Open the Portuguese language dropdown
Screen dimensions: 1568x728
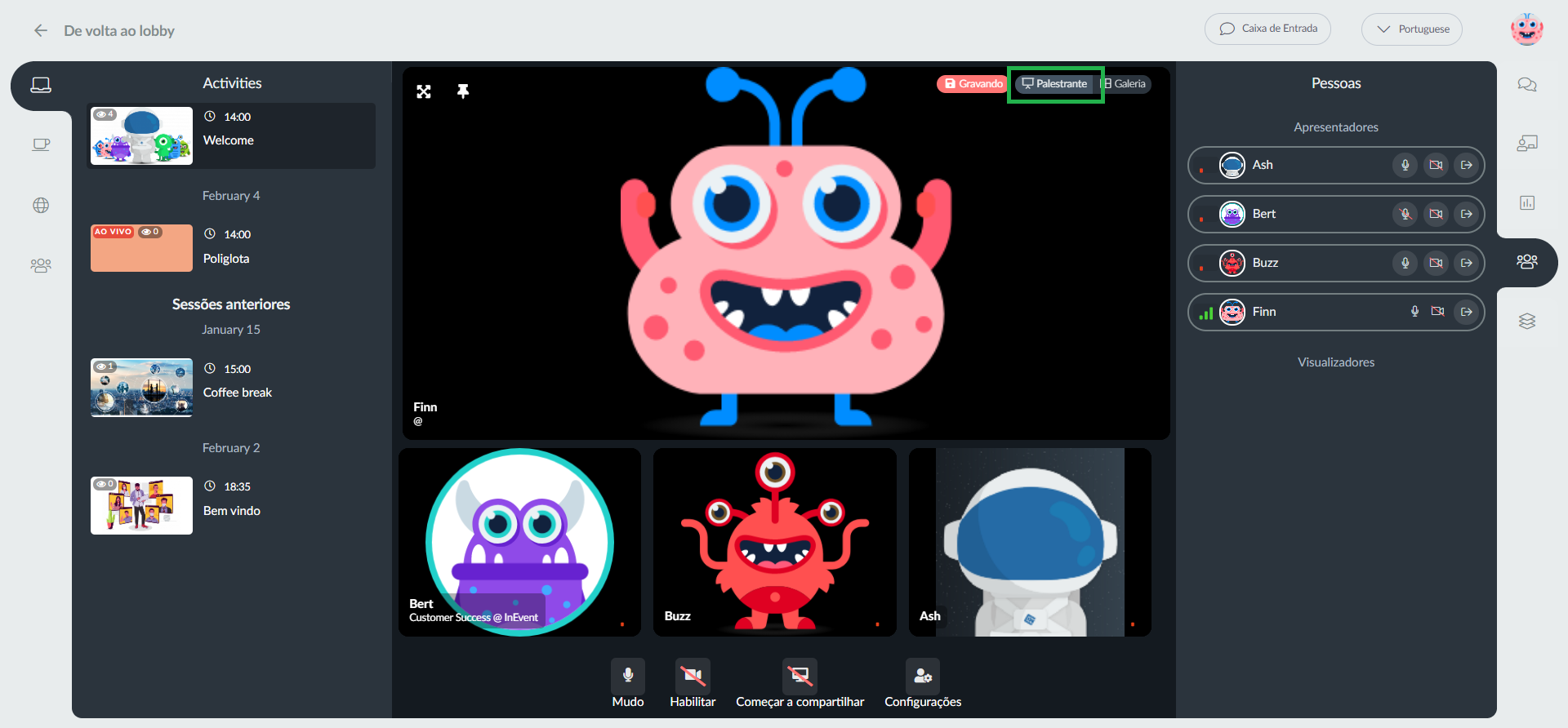tap(1412, 29)
